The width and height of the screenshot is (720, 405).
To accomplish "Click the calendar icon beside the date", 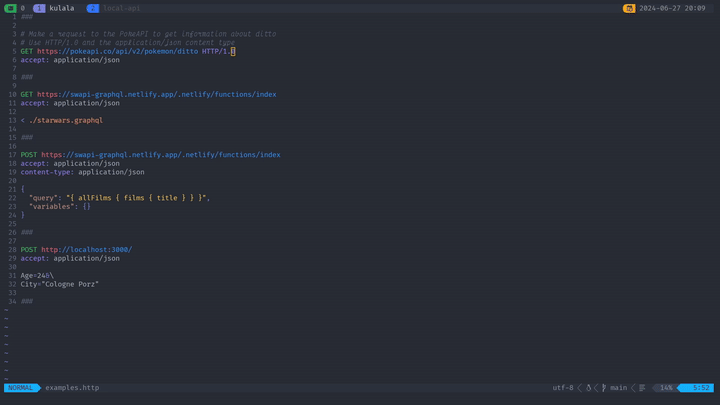I will 629,7.
